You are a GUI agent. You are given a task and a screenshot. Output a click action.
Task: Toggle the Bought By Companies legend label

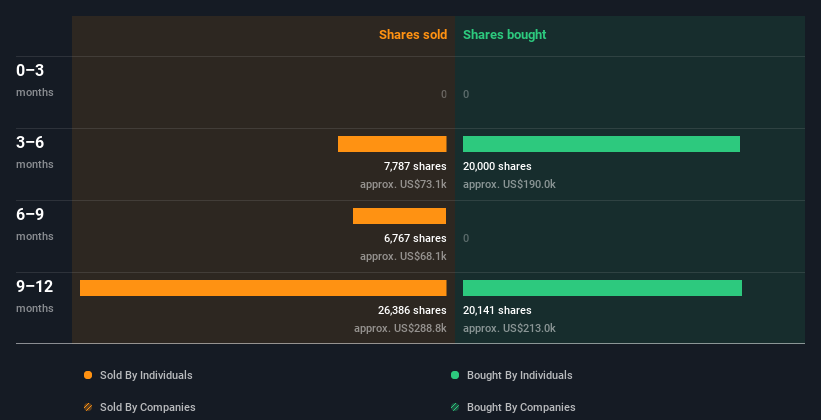(521, 407)
